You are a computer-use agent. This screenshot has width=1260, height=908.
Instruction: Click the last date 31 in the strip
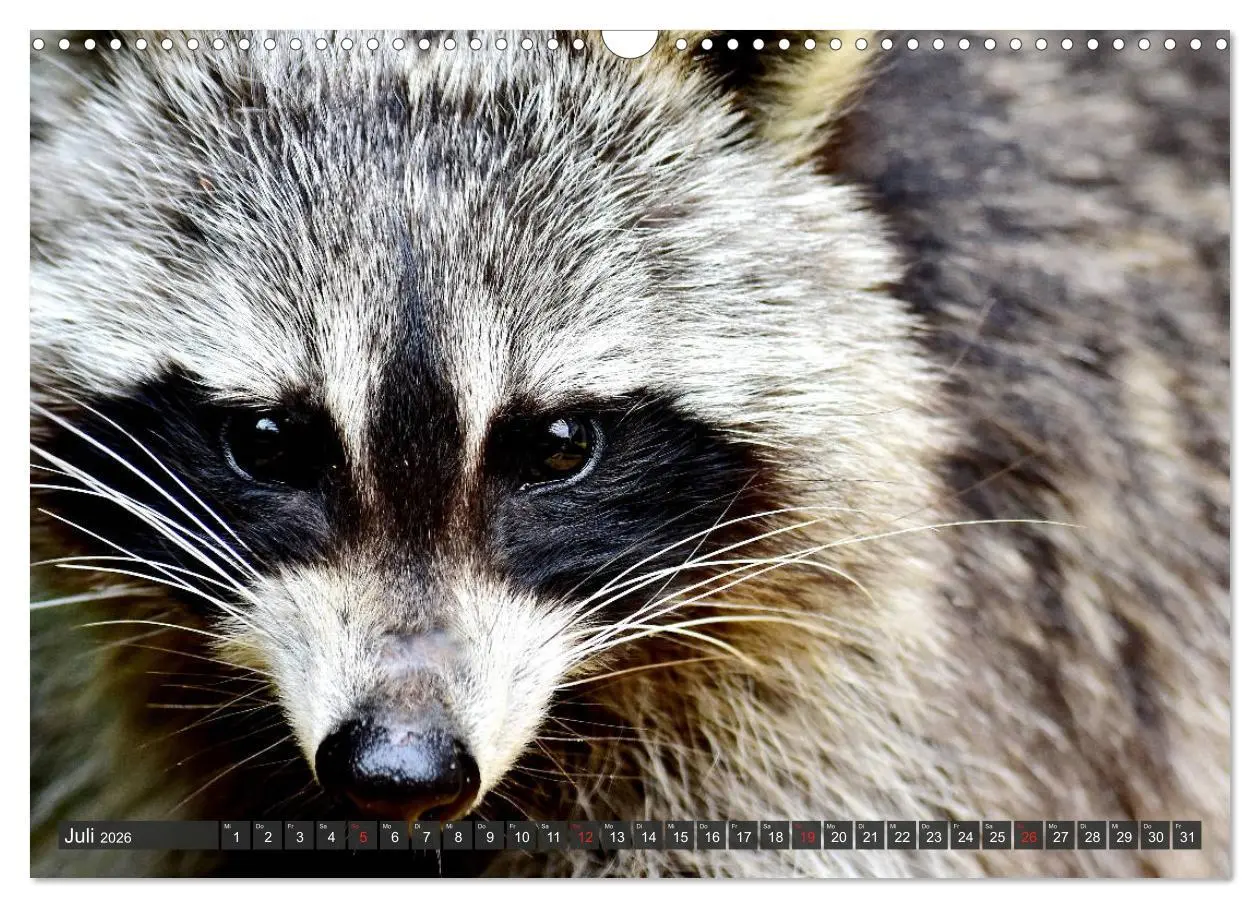(1185, 838)
